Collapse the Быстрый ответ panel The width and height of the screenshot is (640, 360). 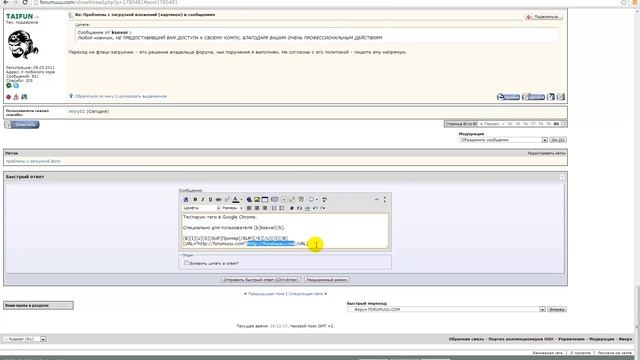tap(562, 177)
